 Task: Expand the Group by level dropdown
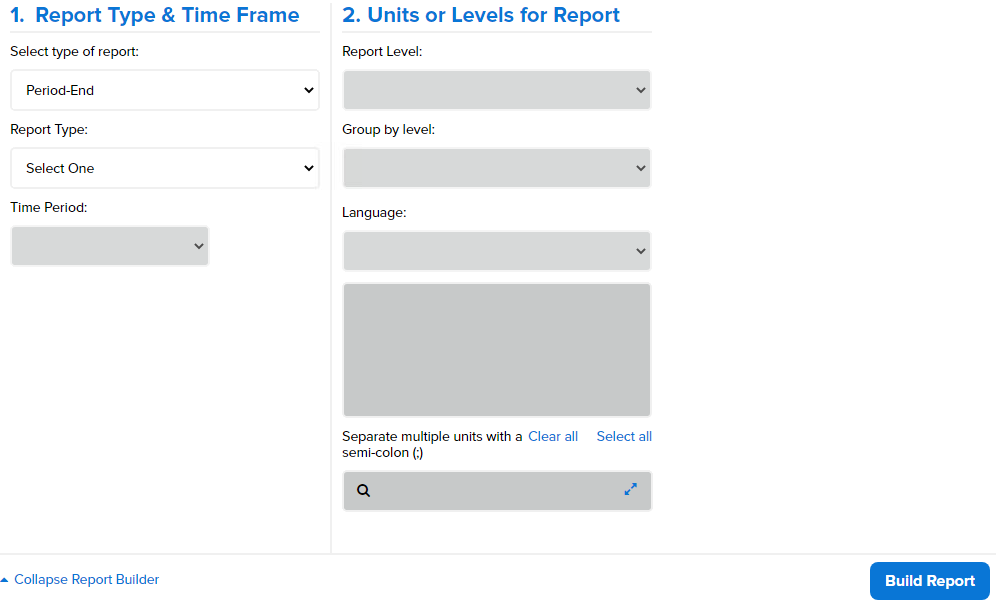(497, 168)
